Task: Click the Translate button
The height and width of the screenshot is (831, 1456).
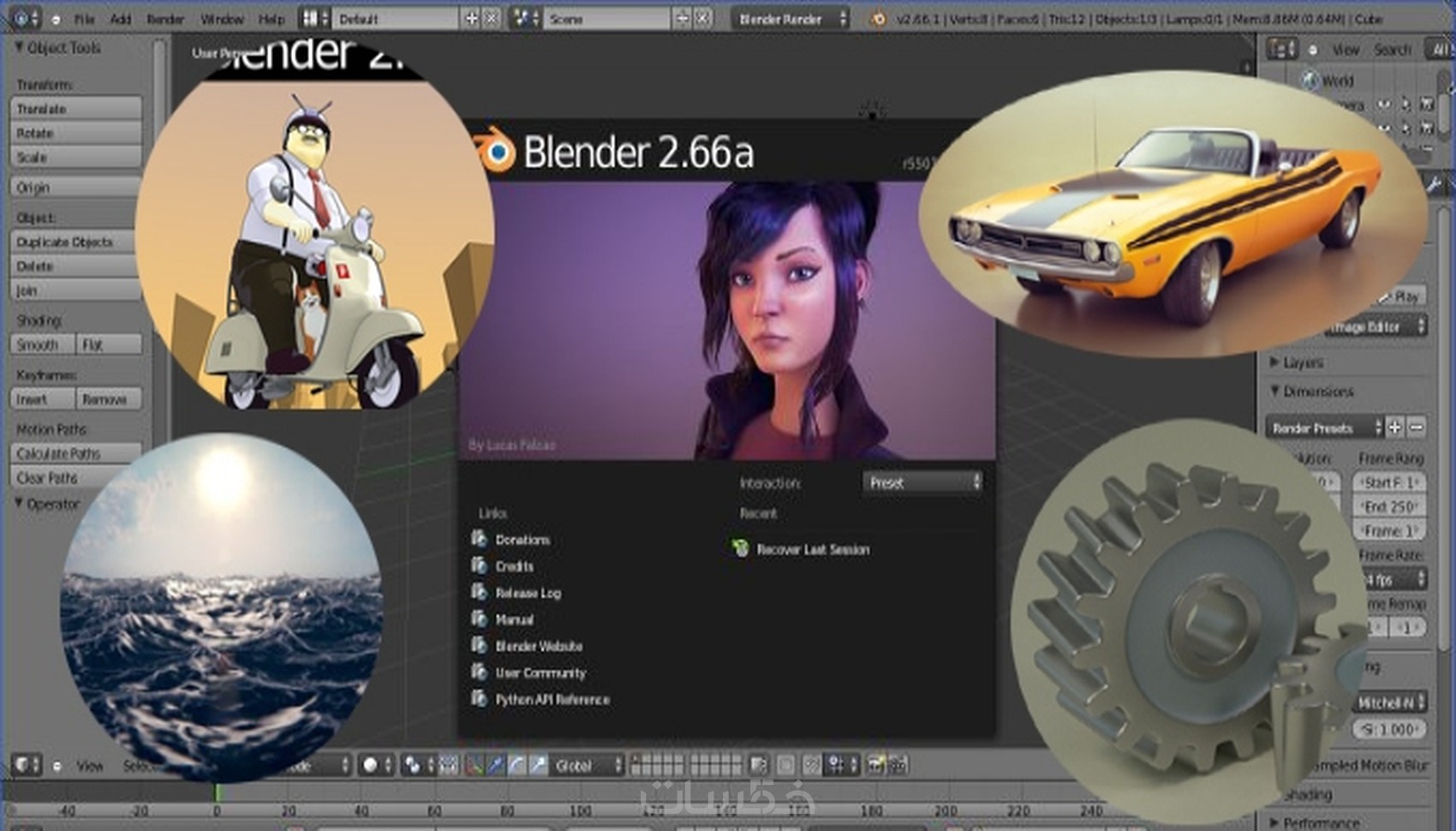Action: pos(75,109)
